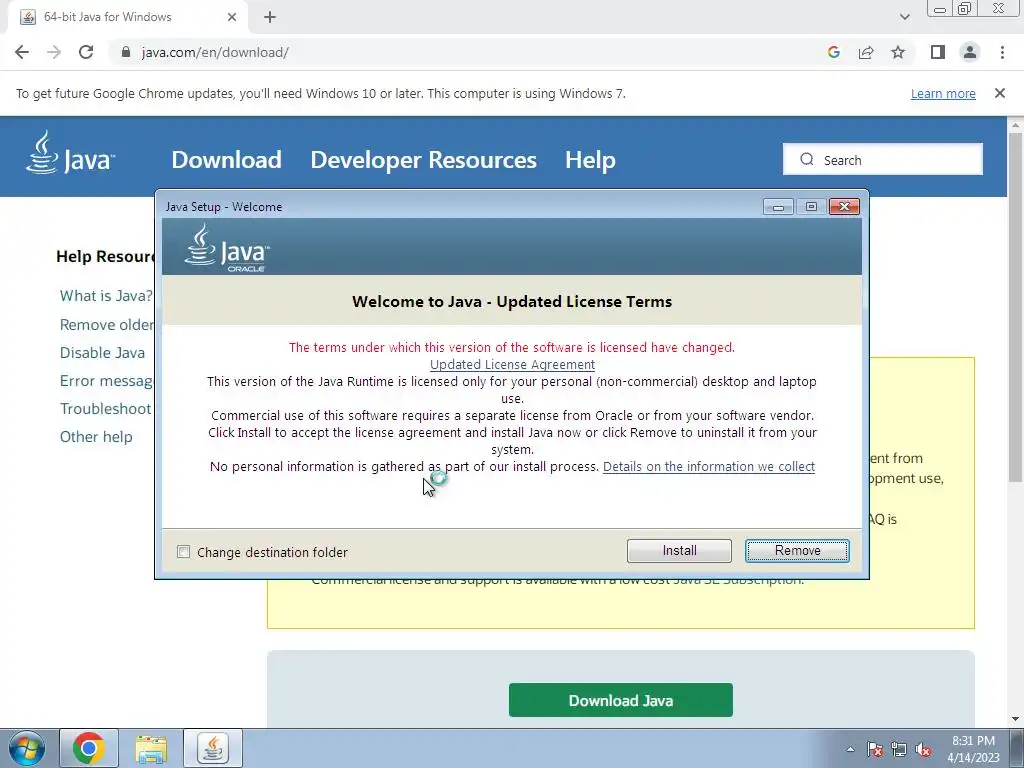Viewport: 1024px width, 768px height.
Task: Open the Chrome profile avatar
Action: pyautogui.click(x=970, y=52)
